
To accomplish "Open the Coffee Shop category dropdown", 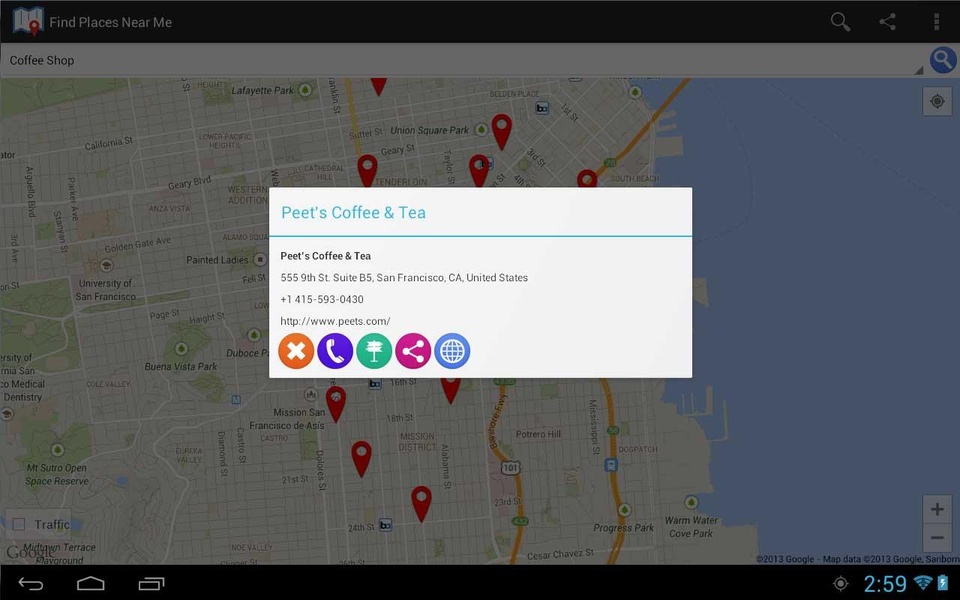I will 462,60.
